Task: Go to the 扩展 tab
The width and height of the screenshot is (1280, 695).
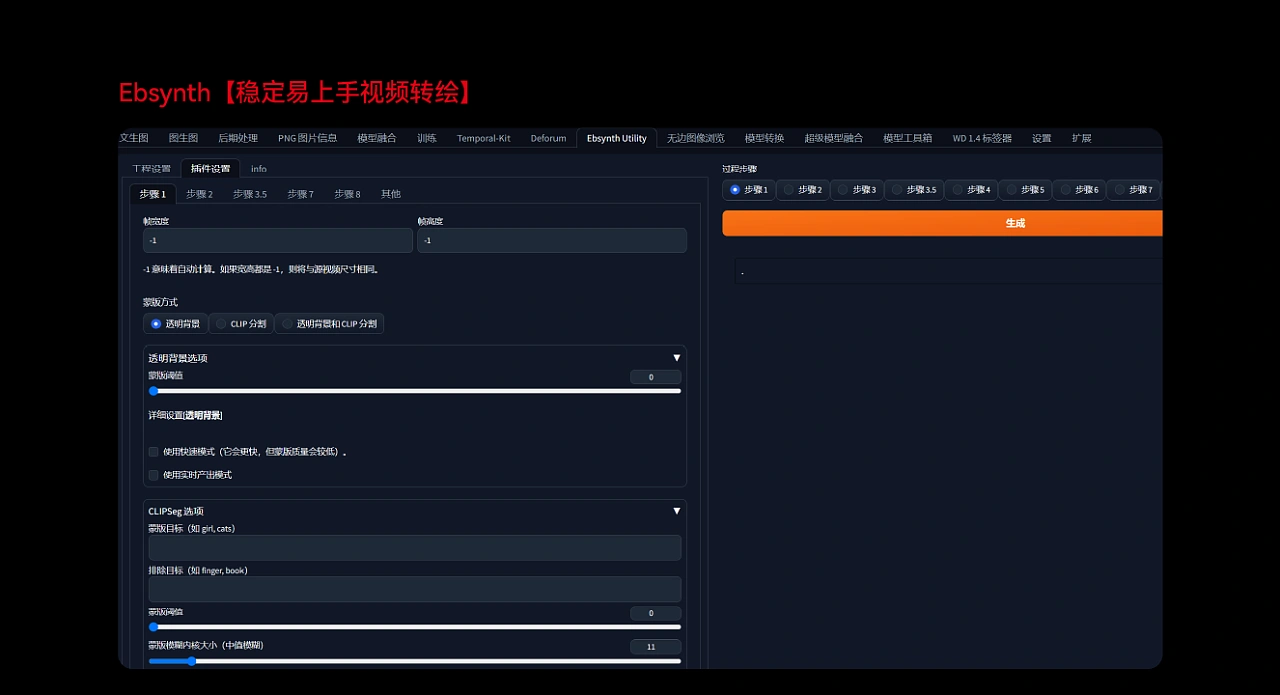Action: [x=1082, y=138]
